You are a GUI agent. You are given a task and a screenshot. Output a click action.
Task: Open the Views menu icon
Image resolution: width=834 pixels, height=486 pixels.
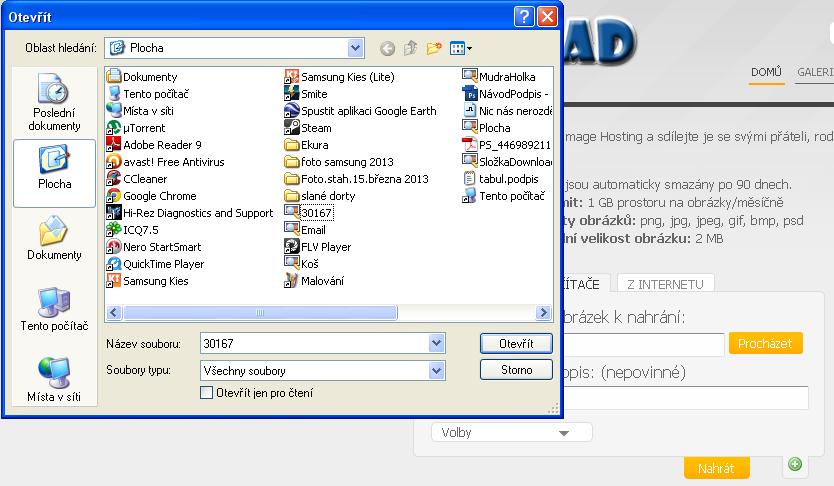461,48
